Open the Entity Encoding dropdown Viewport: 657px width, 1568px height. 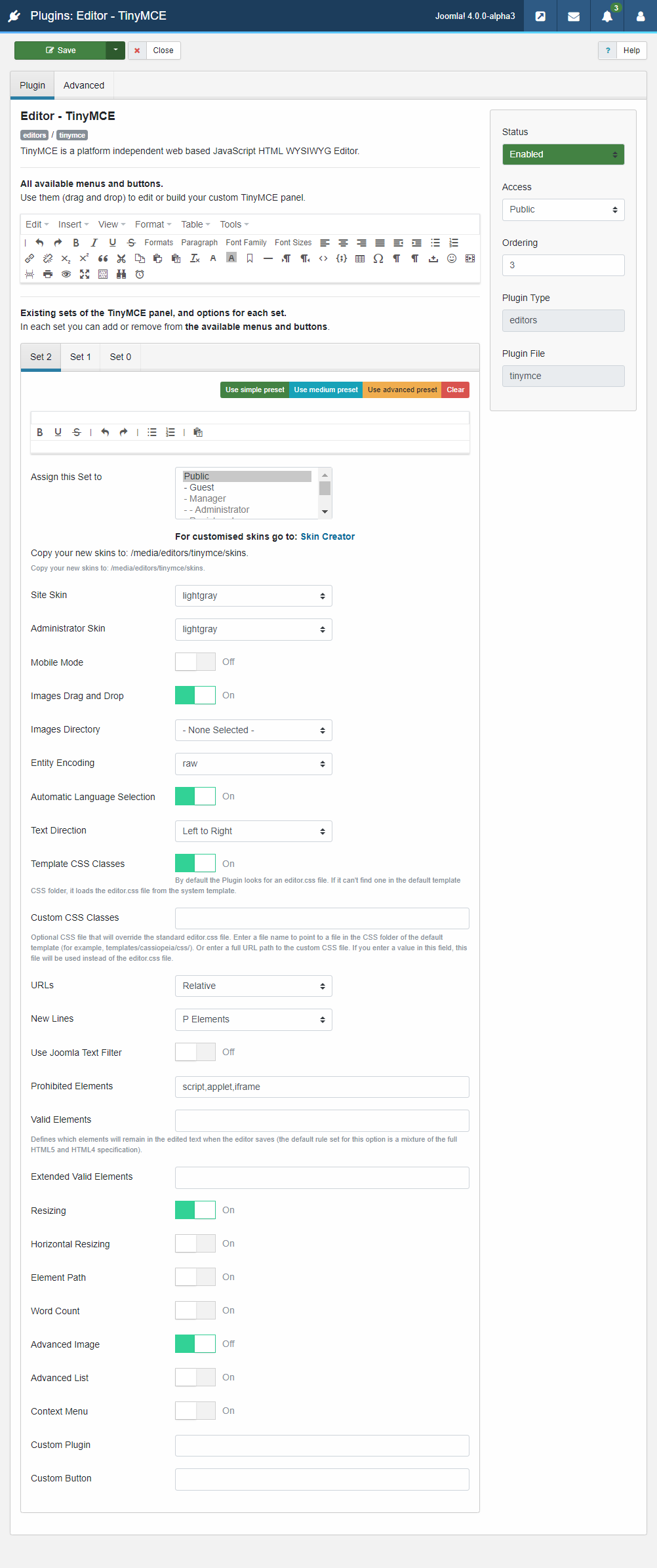tap(254, 764)
